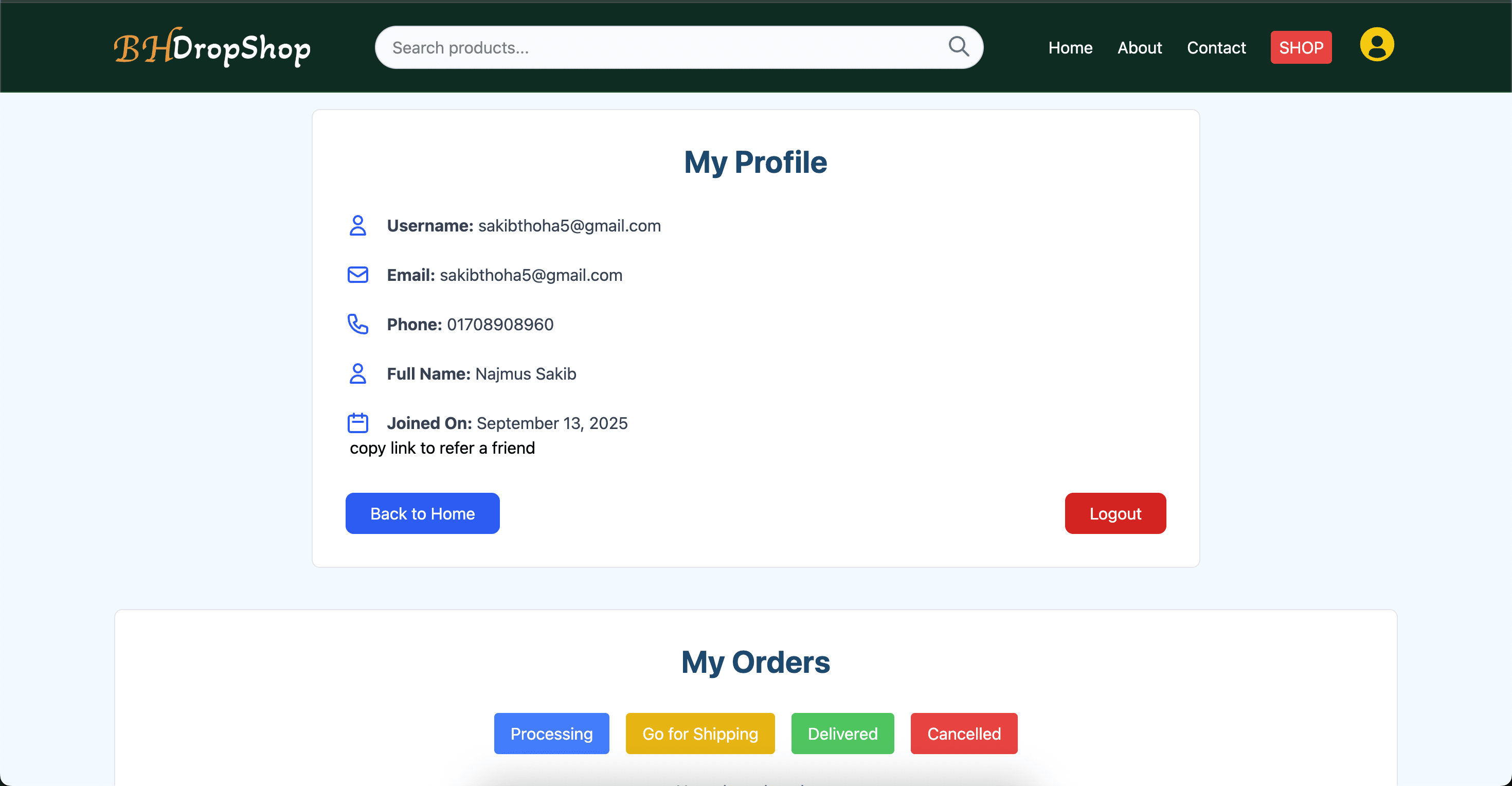Click the BHDropShop logo
The height and width of the screenshot is (786, 1512).
pyautogui.click(x=212, y=47)
